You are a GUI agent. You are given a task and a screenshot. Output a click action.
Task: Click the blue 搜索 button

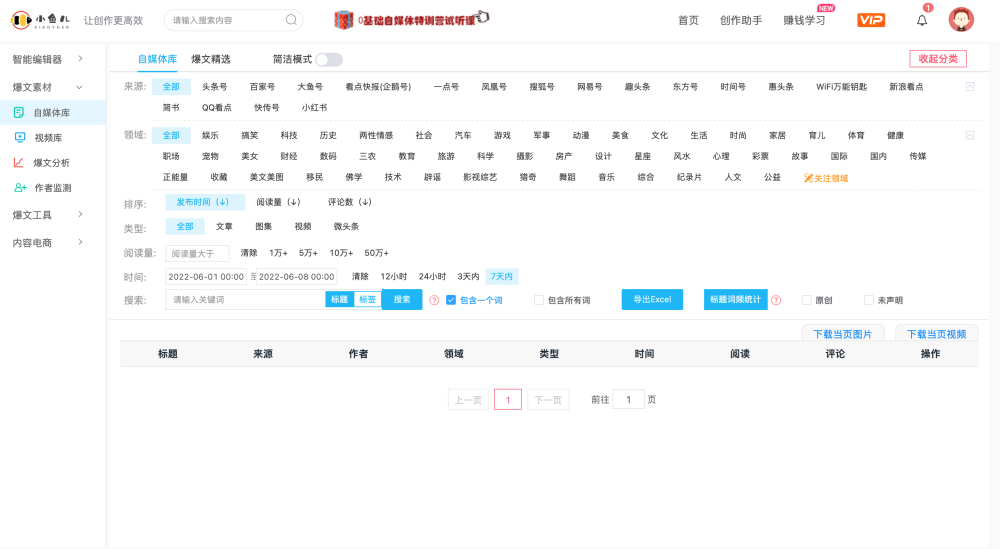(x=402, y=300)
